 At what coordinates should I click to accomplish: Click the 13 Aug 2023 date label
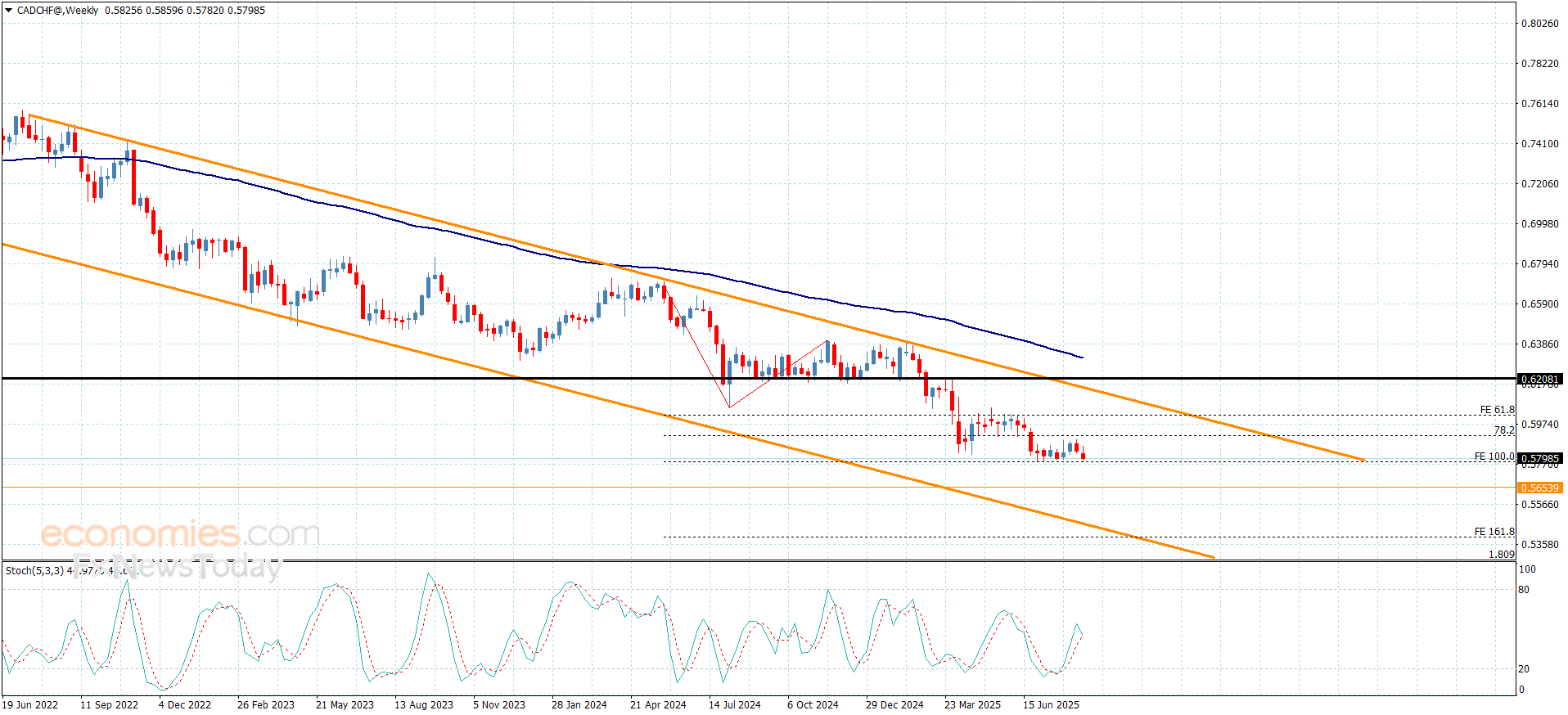(x=424, y=705)
